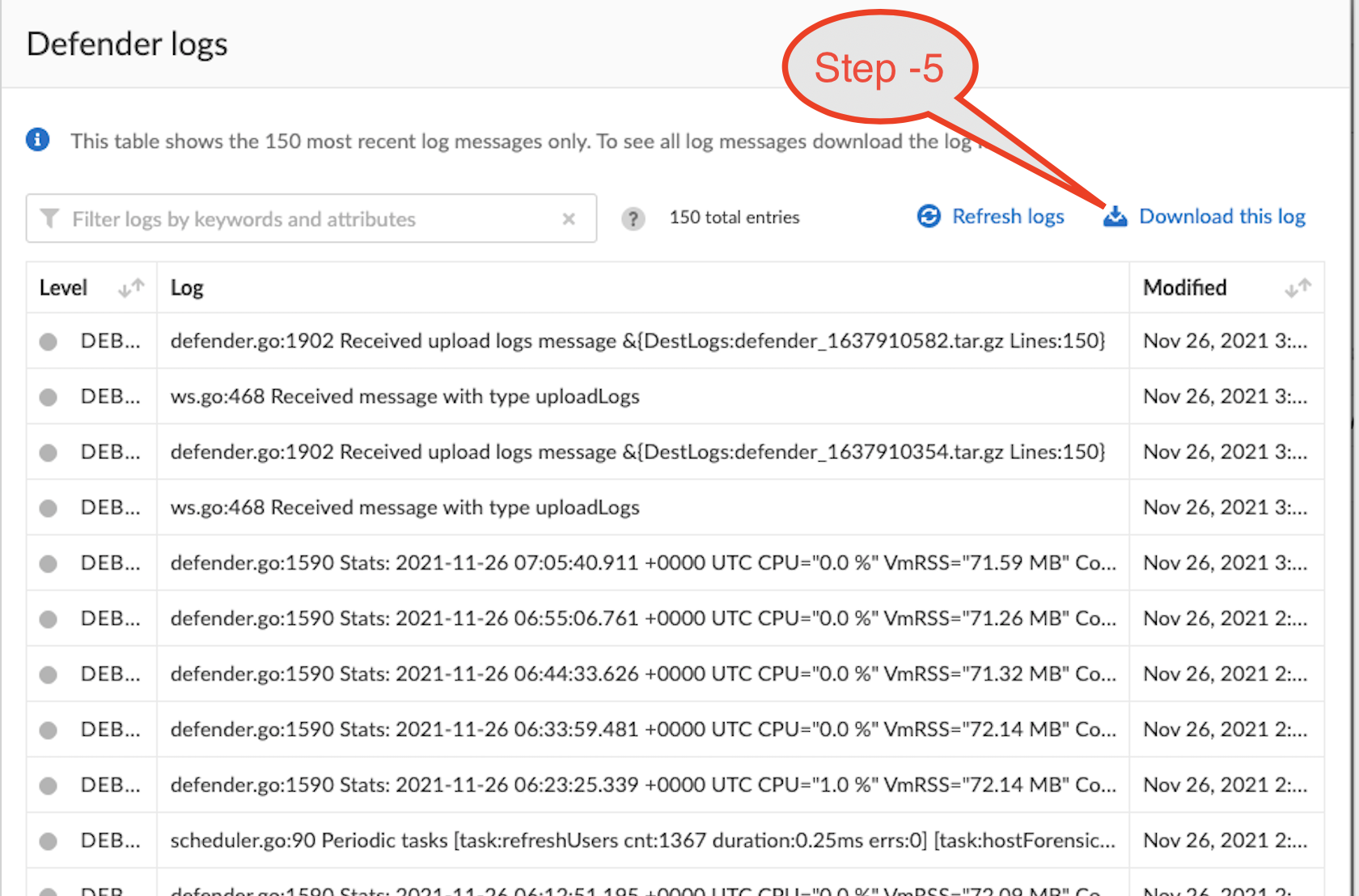The width and height of the screenshot is (1359, 896).
Task: Click the gray level dot on first DEBUG row
Action: coord(47,340)
